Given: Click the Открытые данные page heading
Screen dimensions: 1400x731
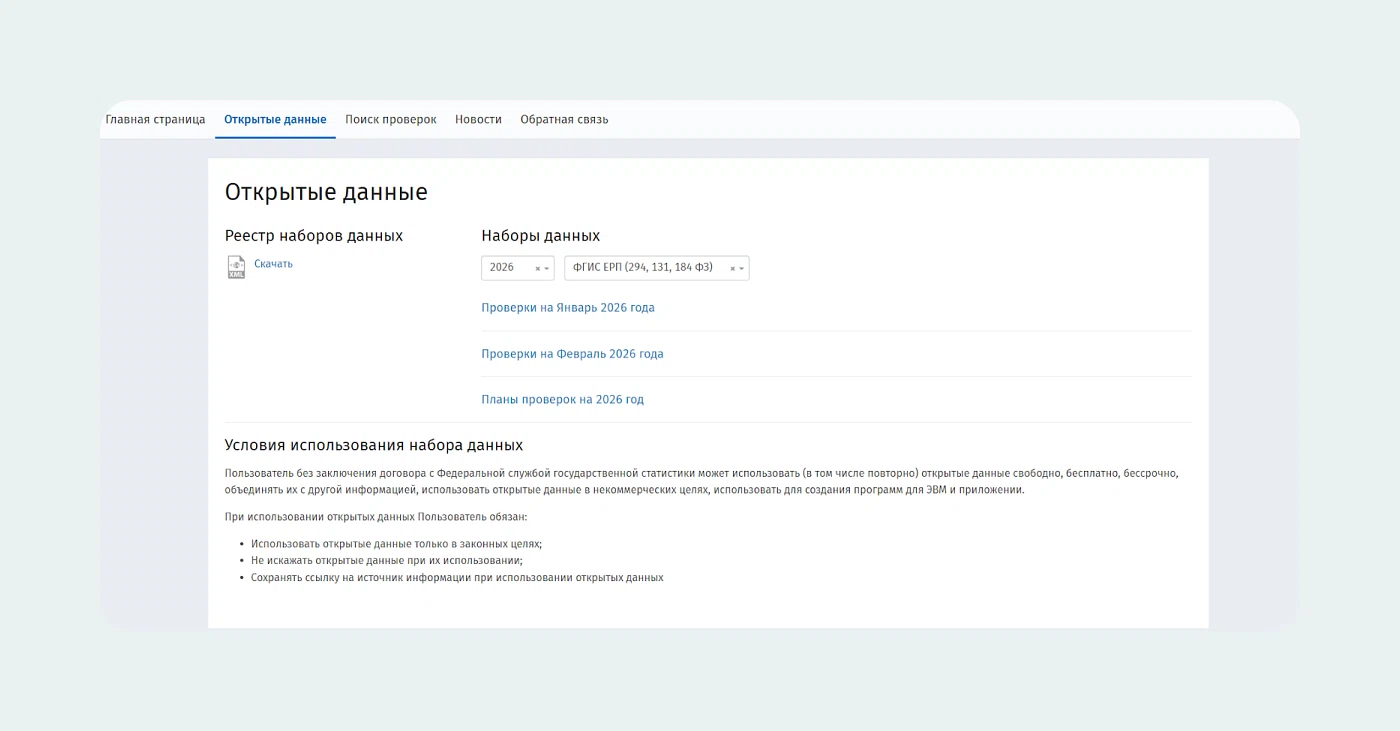Looking at the screenshot, I should pos(326,192).
